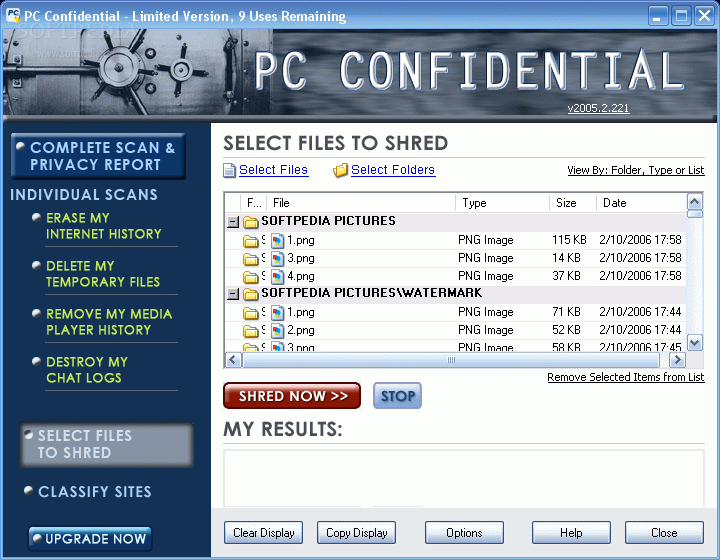Click the Select Folders link
The height and width of the screenshot is (560, 720).
[x=393, y=170]
